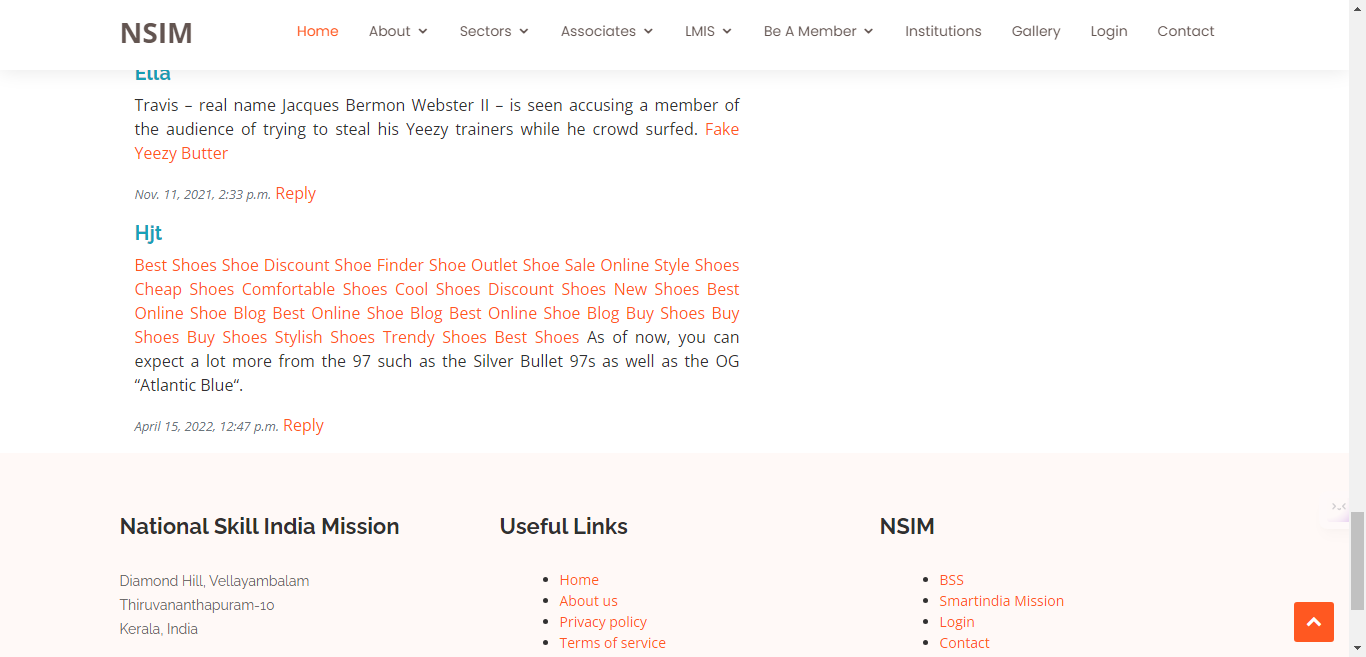Expand the Be A Member menu
The width and height of the screenshot is (1366, 657).
(818, 31)
